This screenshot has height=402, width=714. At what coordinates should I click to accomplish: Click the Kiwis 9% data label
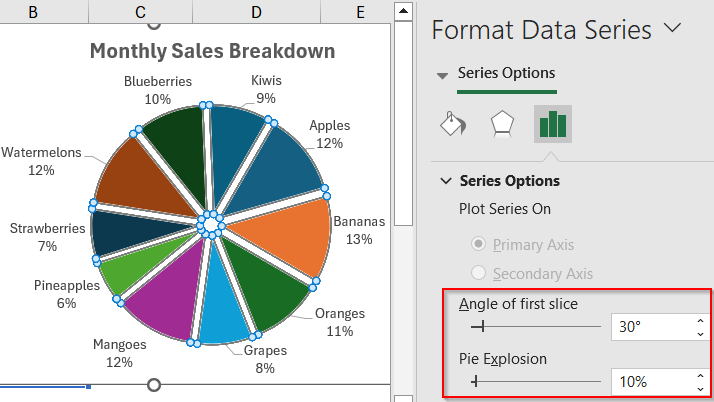(266, 89)
